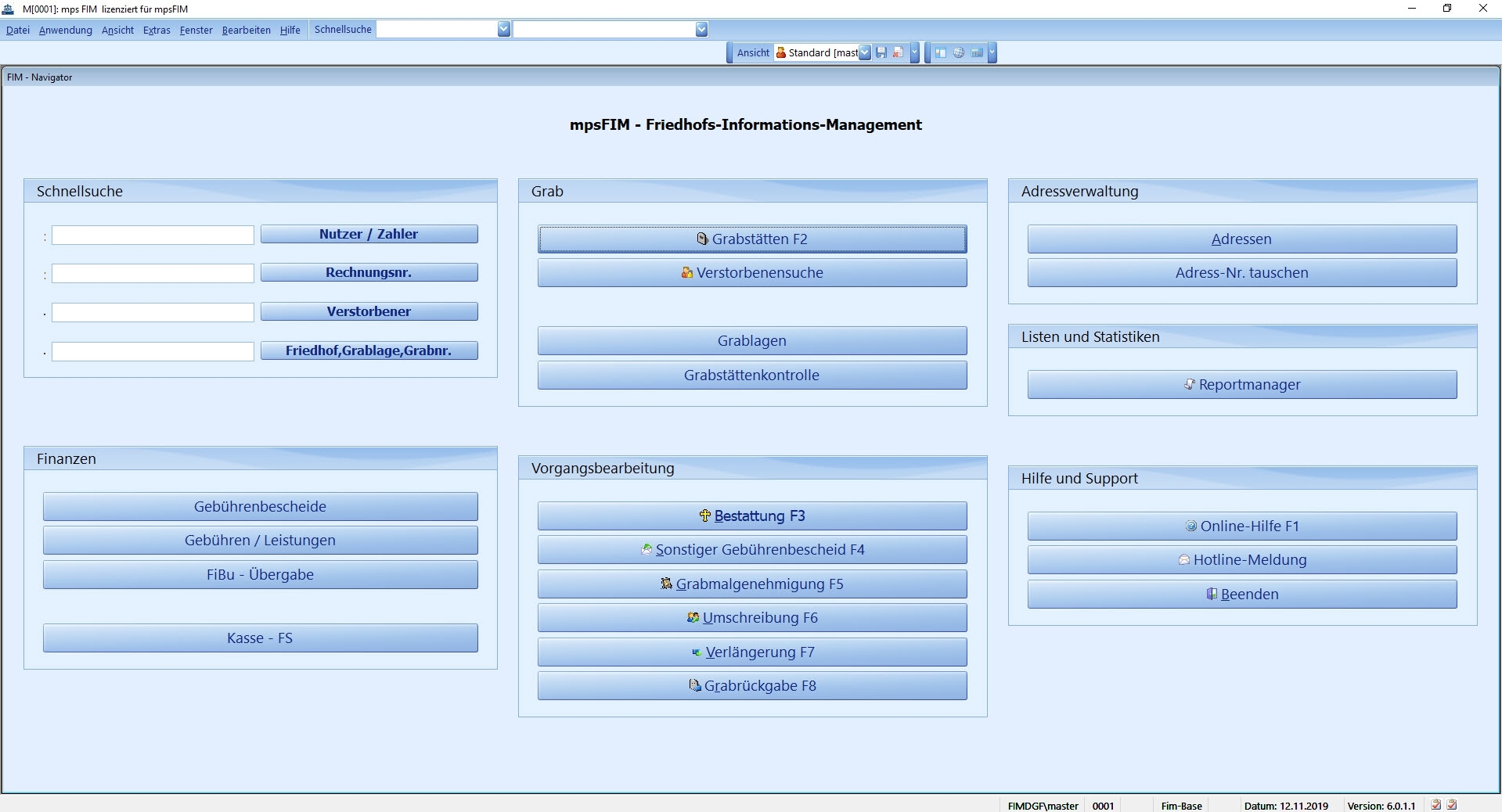Start Verlängerung F7
The width and height of the screenshot is (1502, 812).
tap(752, 652)
